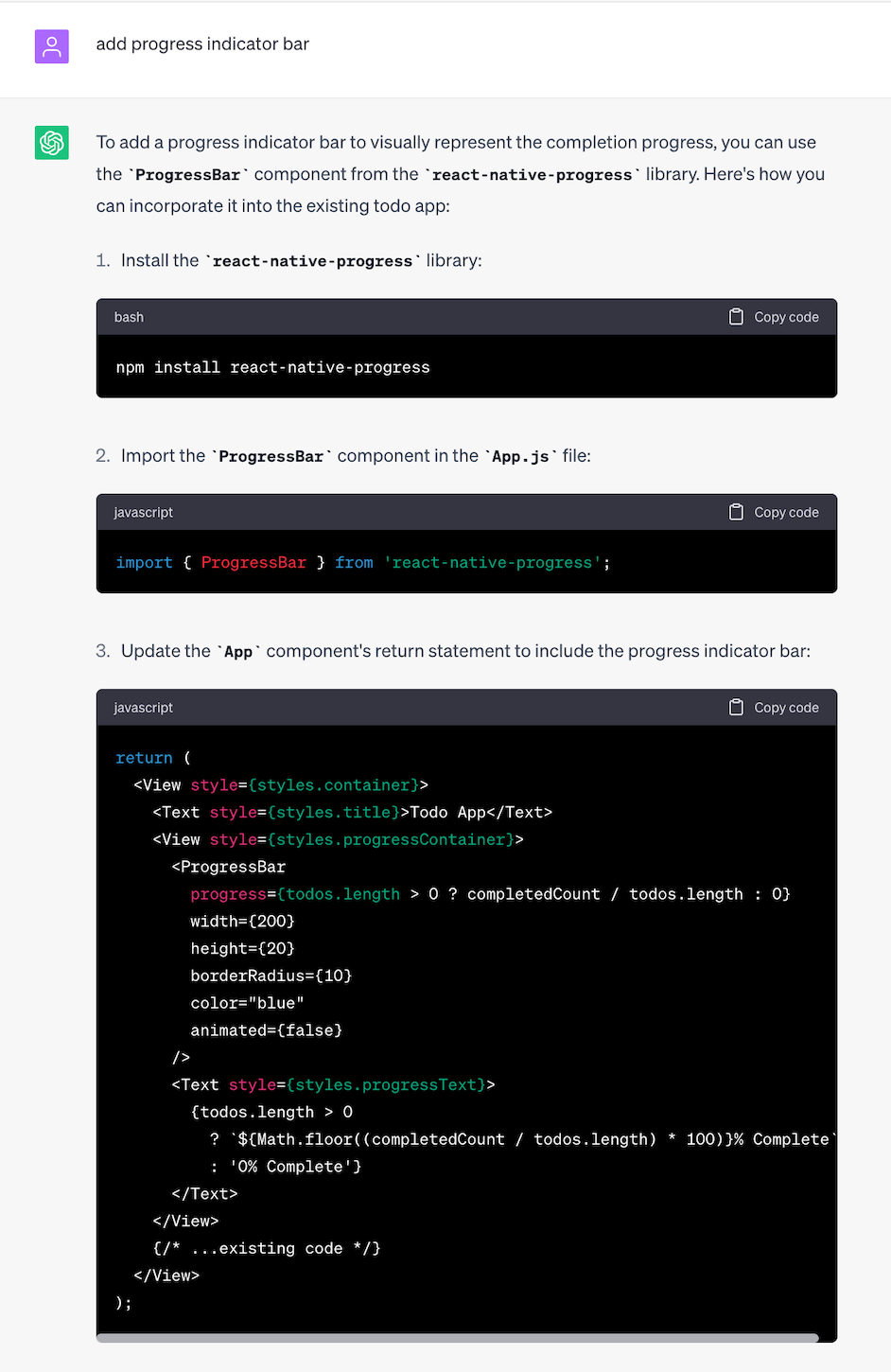Click the 'progress={todos.length' code line

(x=490, y=894)
